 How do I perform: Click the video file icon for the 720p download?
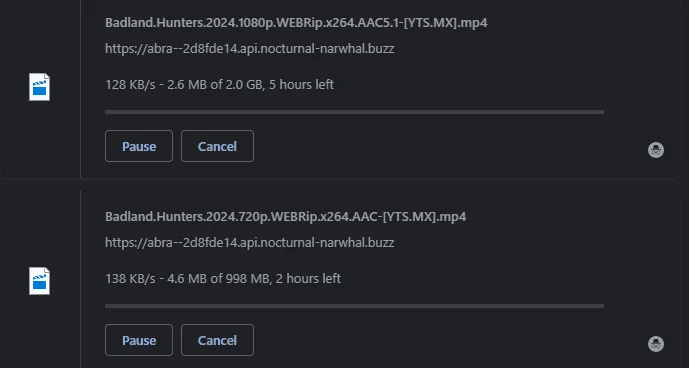(40, 281)
